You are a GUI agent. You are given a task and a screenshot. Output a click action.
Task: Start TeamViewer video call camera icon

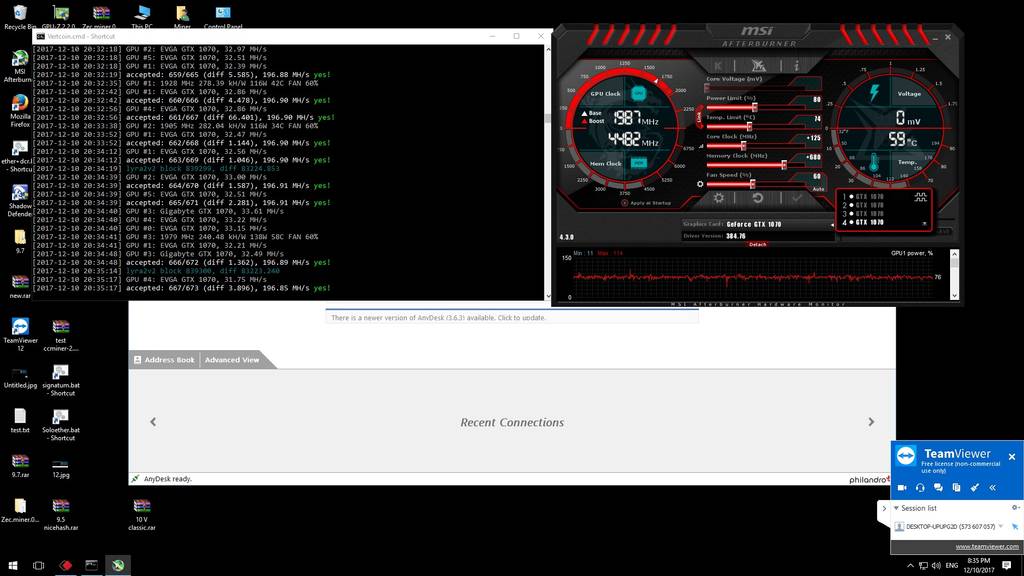(902, 488)
